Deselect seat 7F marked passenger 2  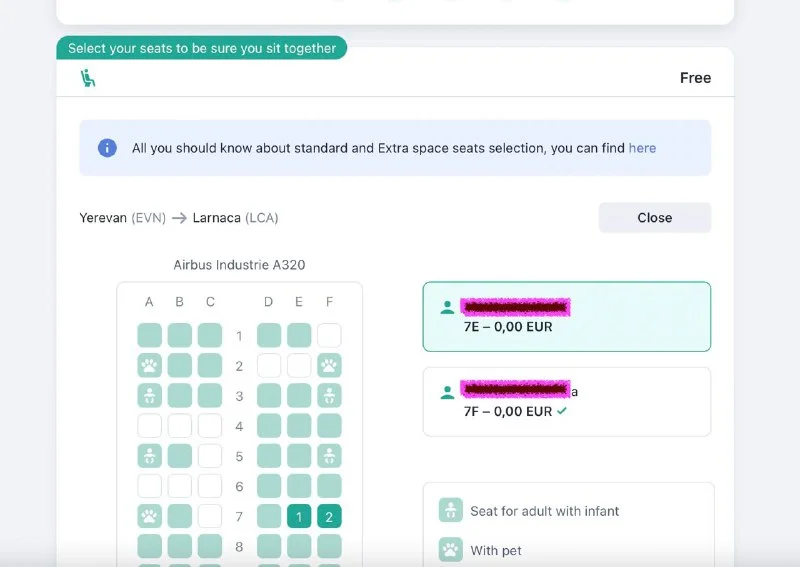[329, 516]
